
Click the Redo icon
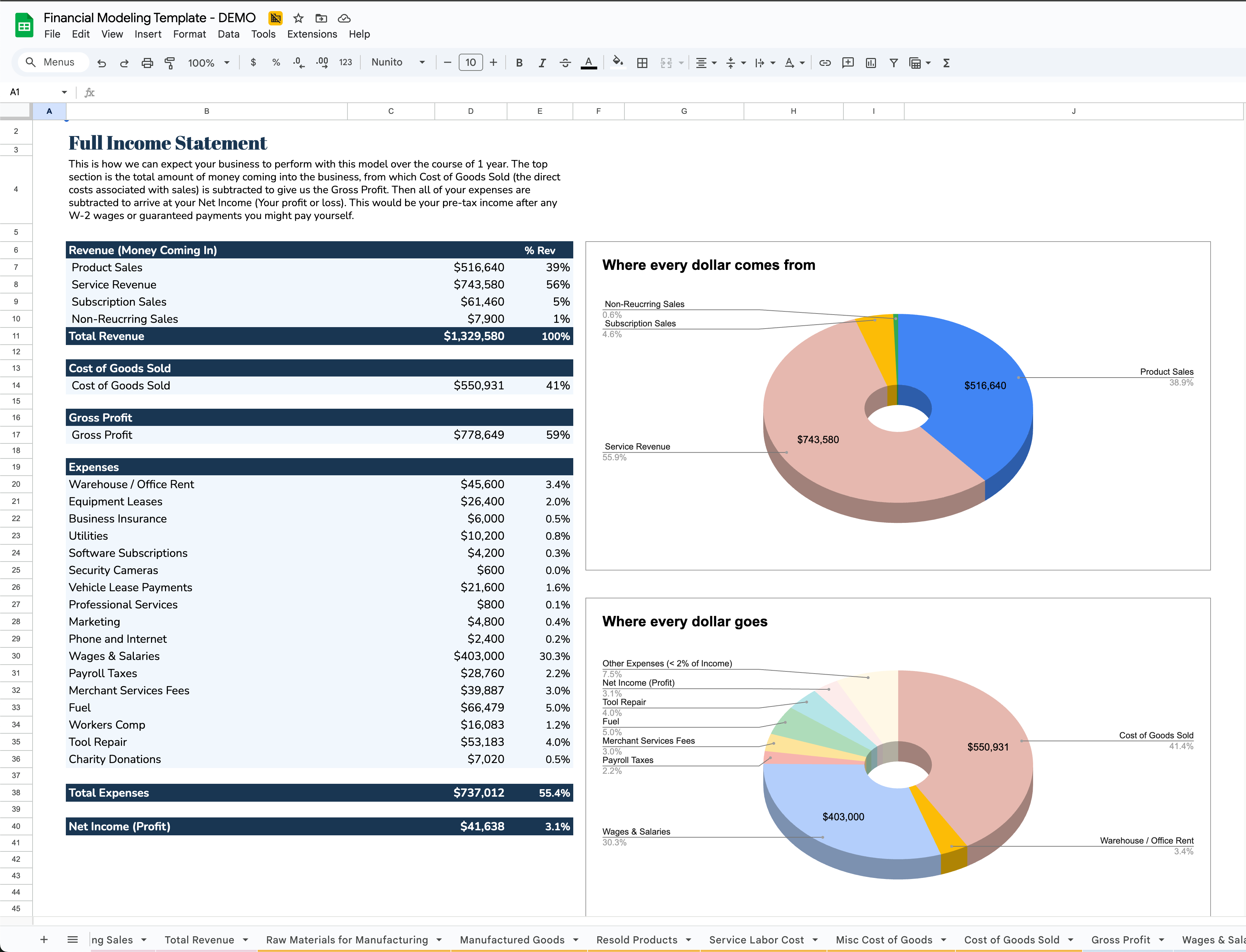(124, 63)
